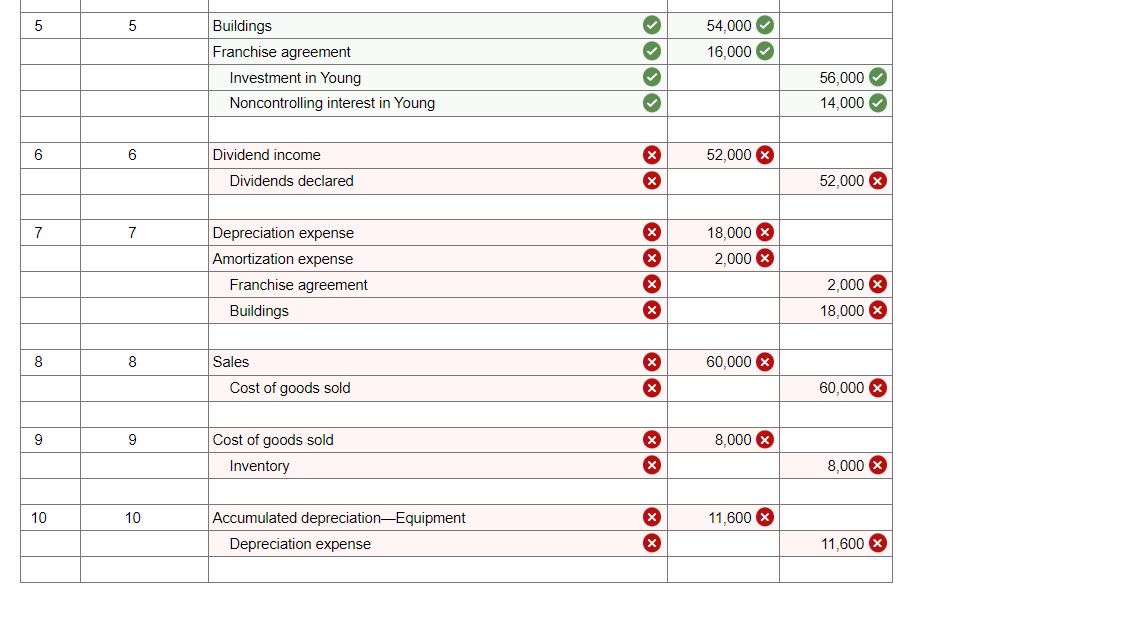Click the 2,000 Amortization expense debit amount
This screenshot has width=1126, height=619.
click(732, 259)
